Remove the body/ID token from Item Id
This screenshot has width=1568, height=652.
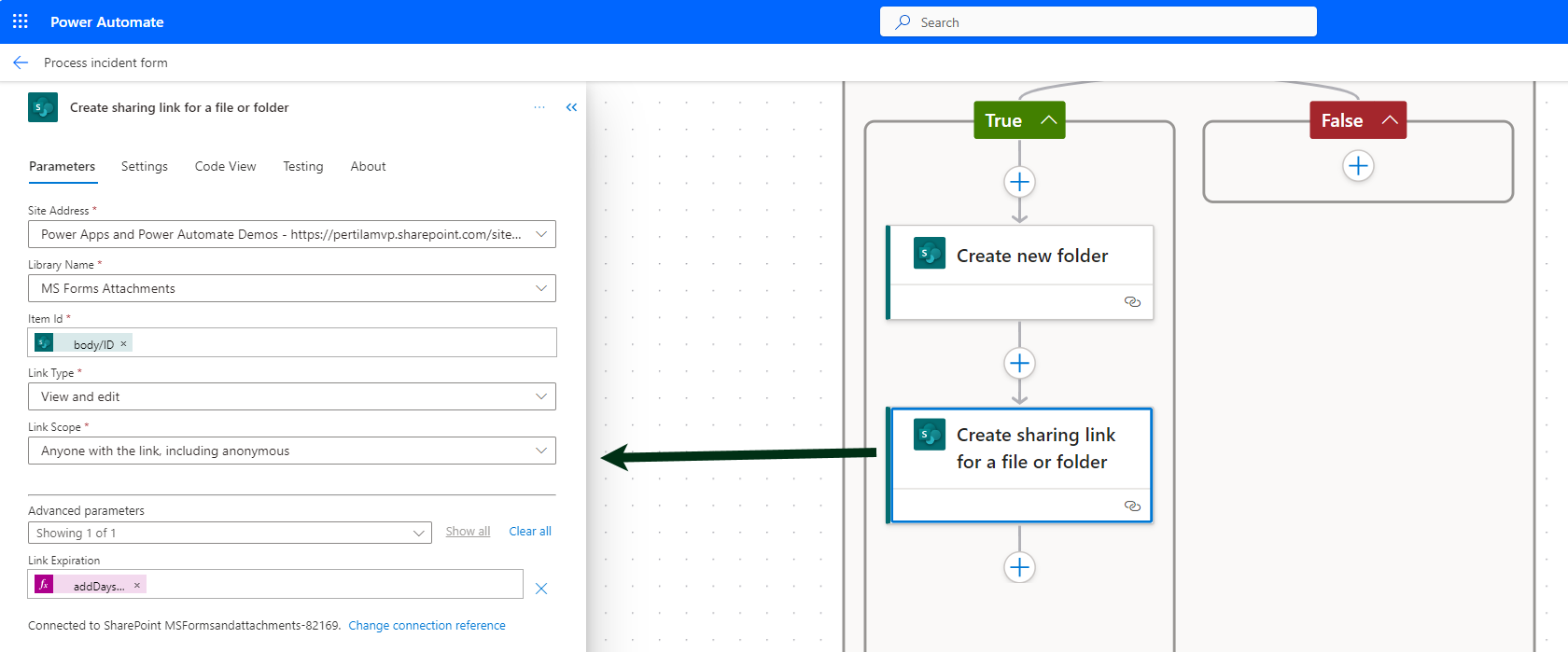[123, 344]
